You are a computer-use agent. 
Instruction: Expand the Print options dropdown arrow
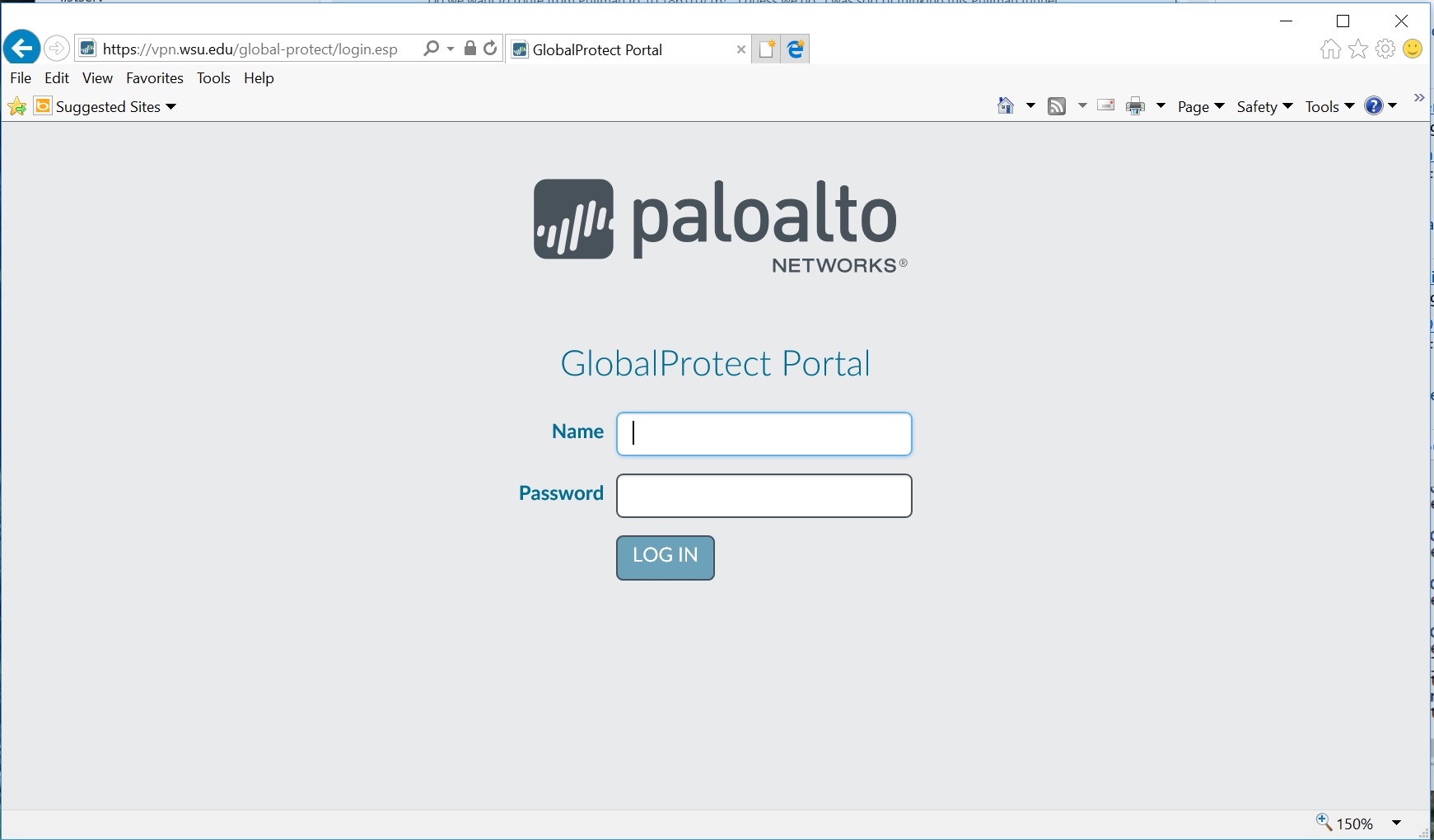click(x=1161, y=105)
